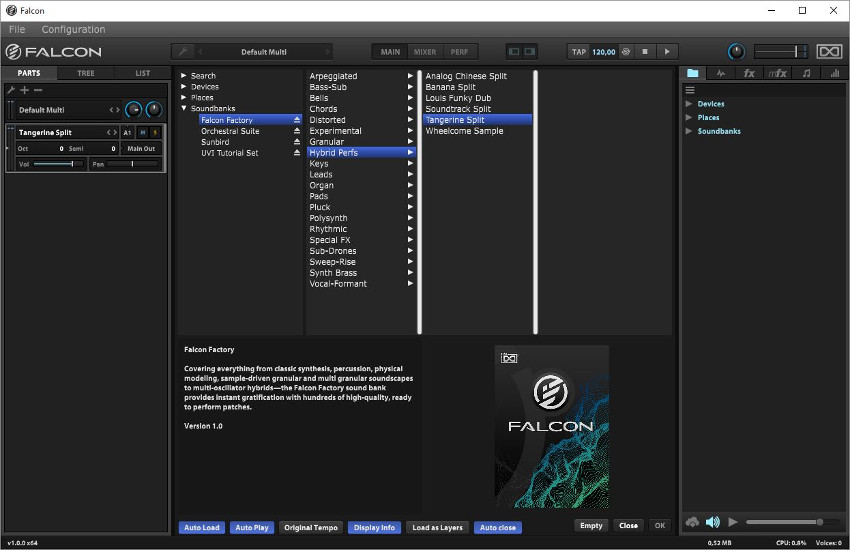
Task: Click the Default Multi volume knob in Parts
Action: tap(133, 110)
